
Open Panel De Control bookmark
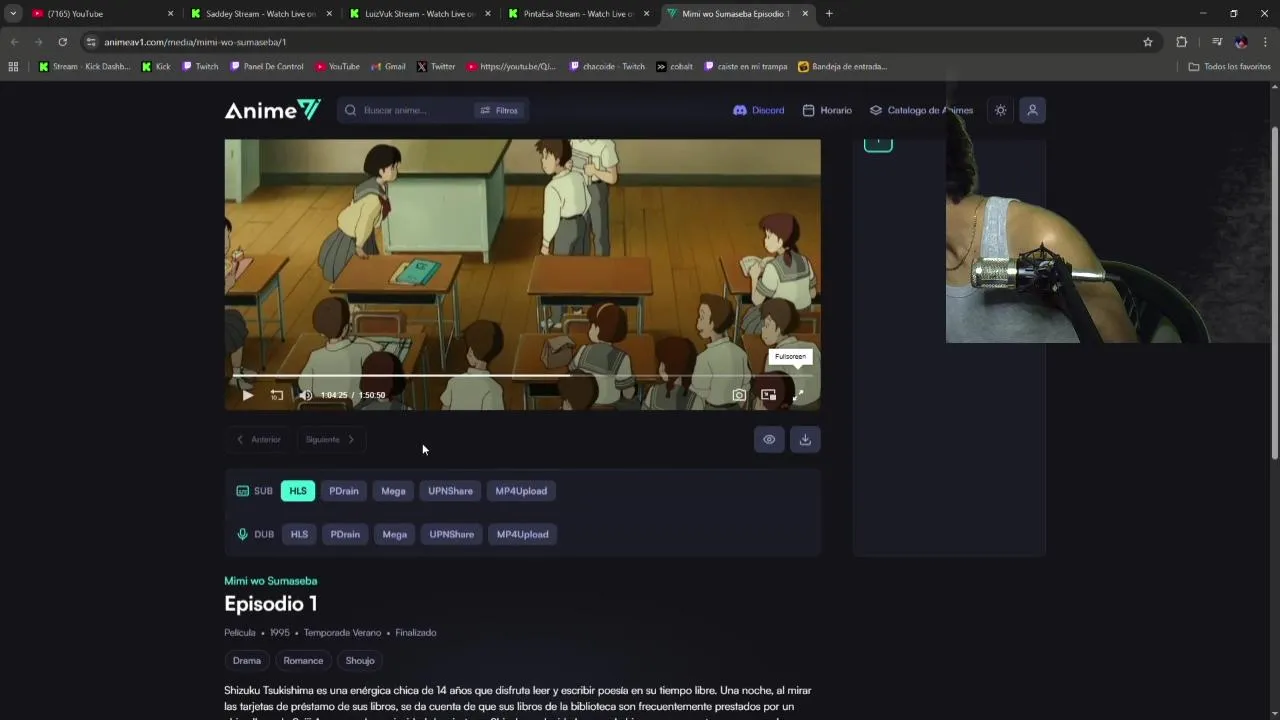pyautogui.click(x=266, y=67)
